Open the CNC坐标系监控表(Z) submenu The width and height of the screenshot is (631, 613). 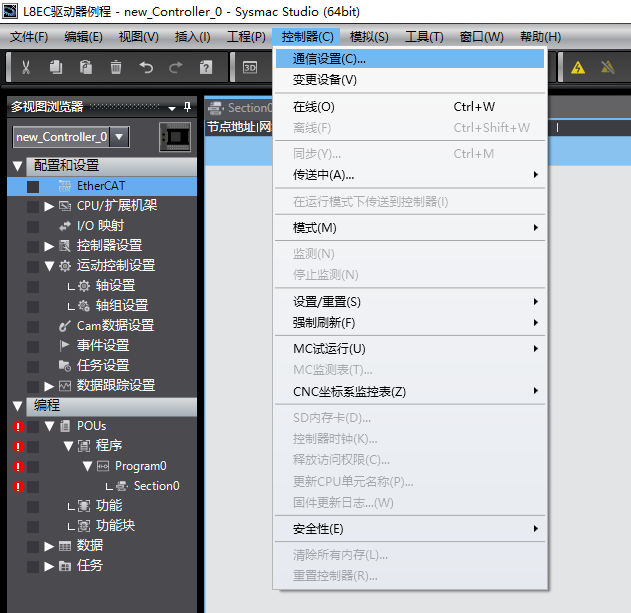click(x=410, y=391)
